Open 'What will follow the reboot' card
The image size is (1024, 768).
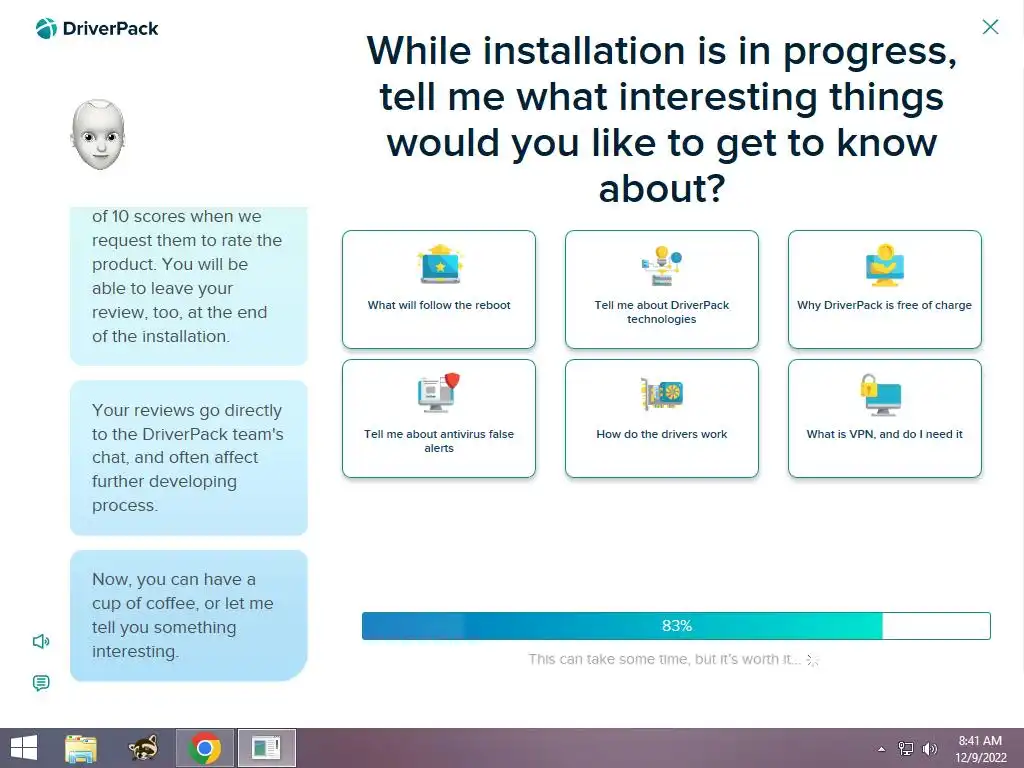tap(439, 289)
